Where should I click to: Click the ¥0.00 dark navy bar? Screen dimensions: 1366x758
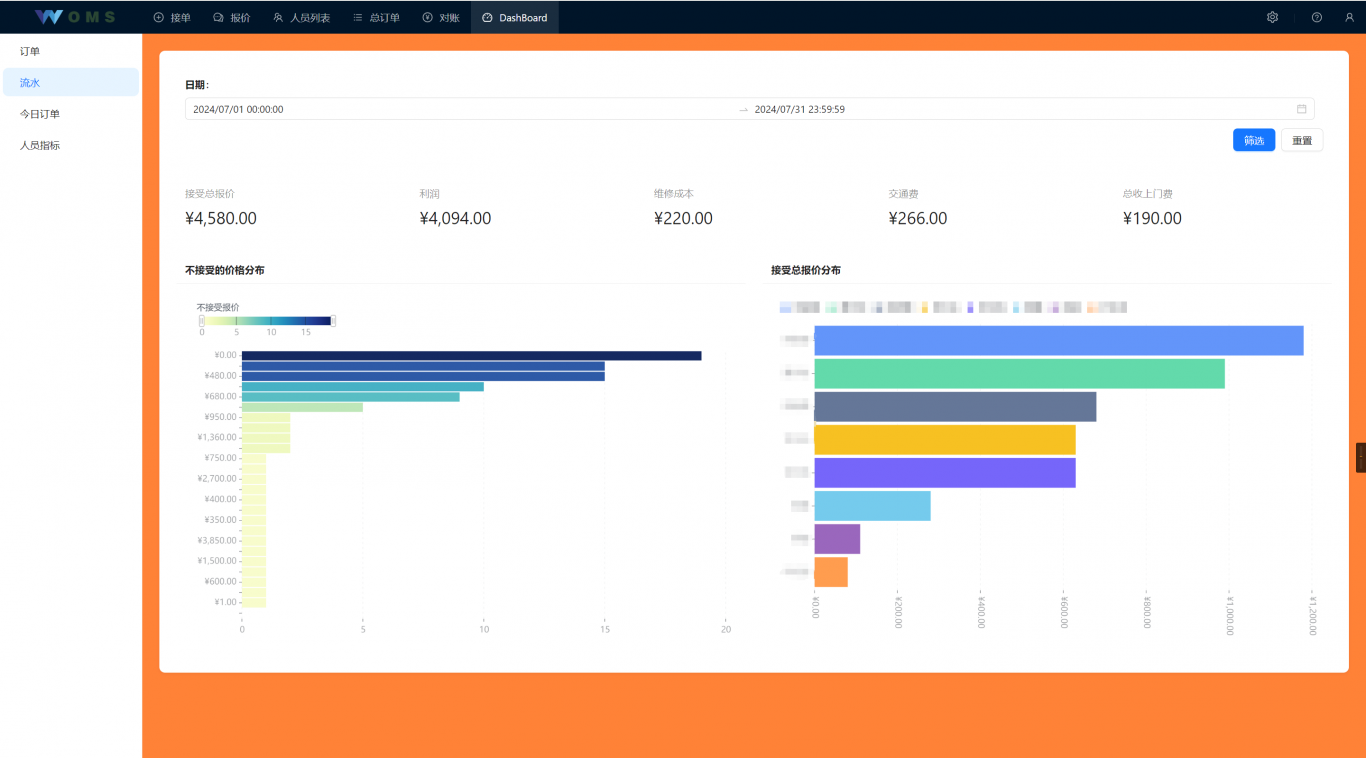click(x=471, y=355)
